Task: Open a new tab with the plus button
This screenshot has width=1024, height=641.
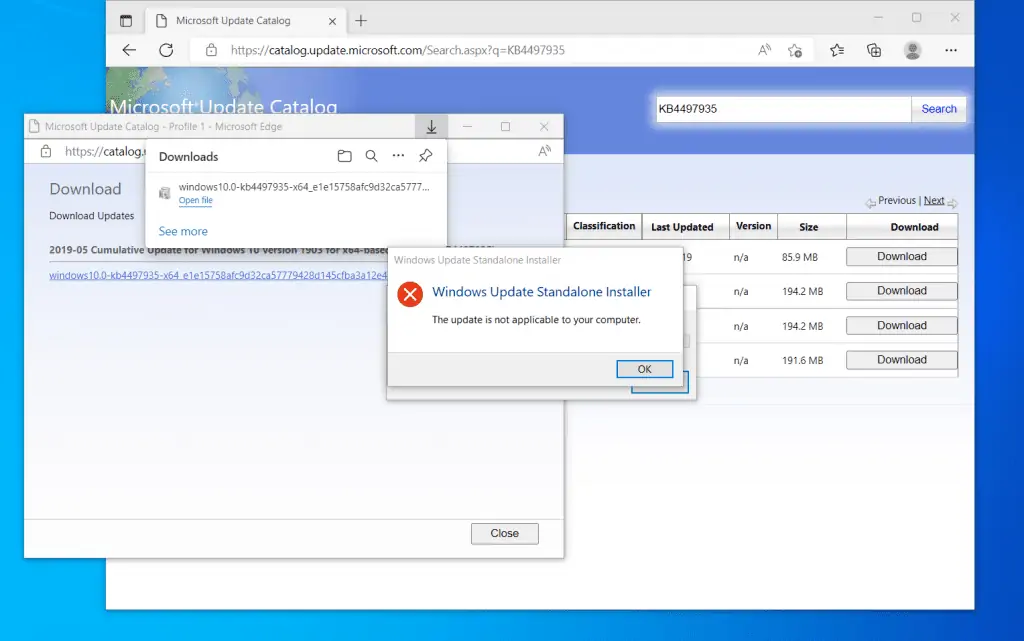Action: tap(361, 21)
